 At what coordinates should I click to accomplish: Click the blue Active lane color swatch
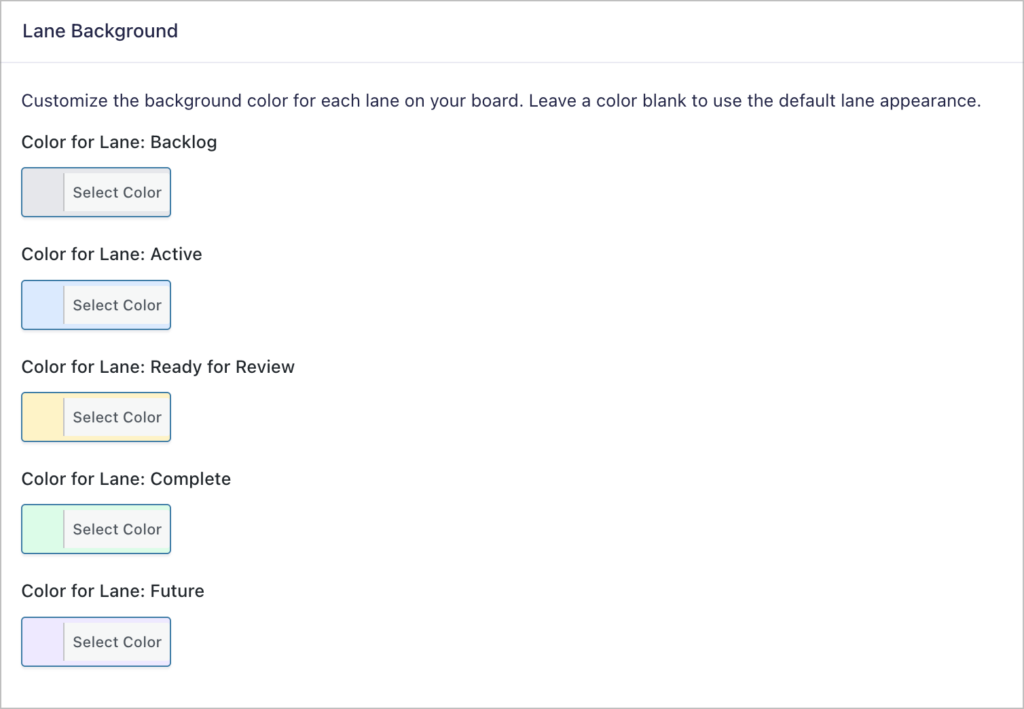coord(43,305)
